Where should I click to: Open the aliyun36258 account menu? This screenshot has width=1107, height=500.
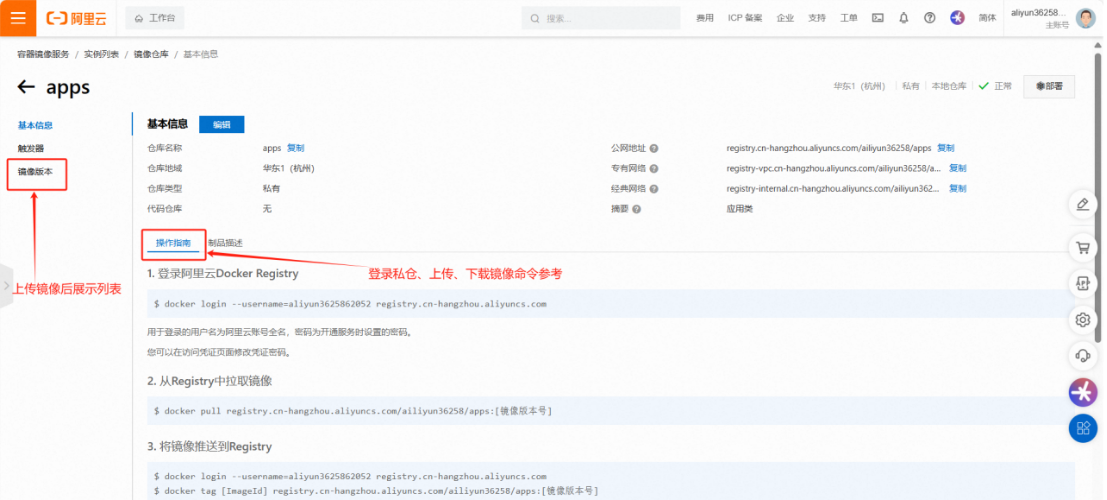(1039, 18)
